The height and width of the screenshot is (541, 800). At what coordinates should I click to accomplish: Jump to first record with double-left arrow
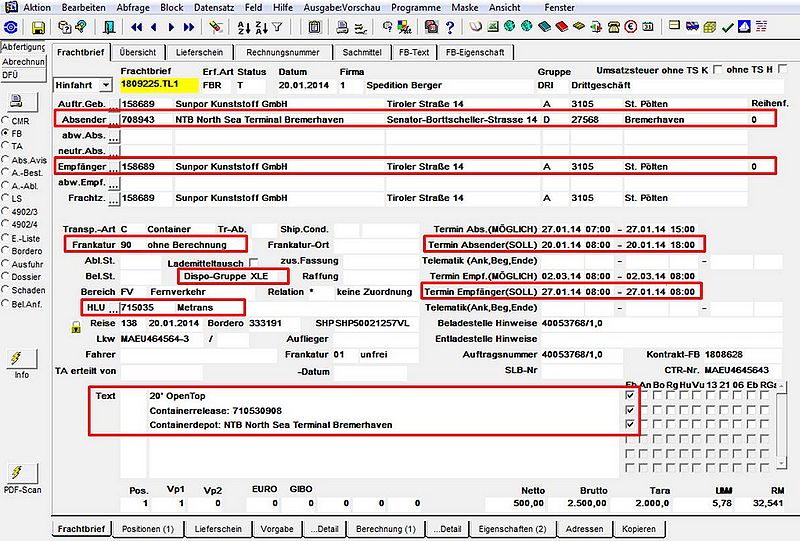click(x=136, y=28)
